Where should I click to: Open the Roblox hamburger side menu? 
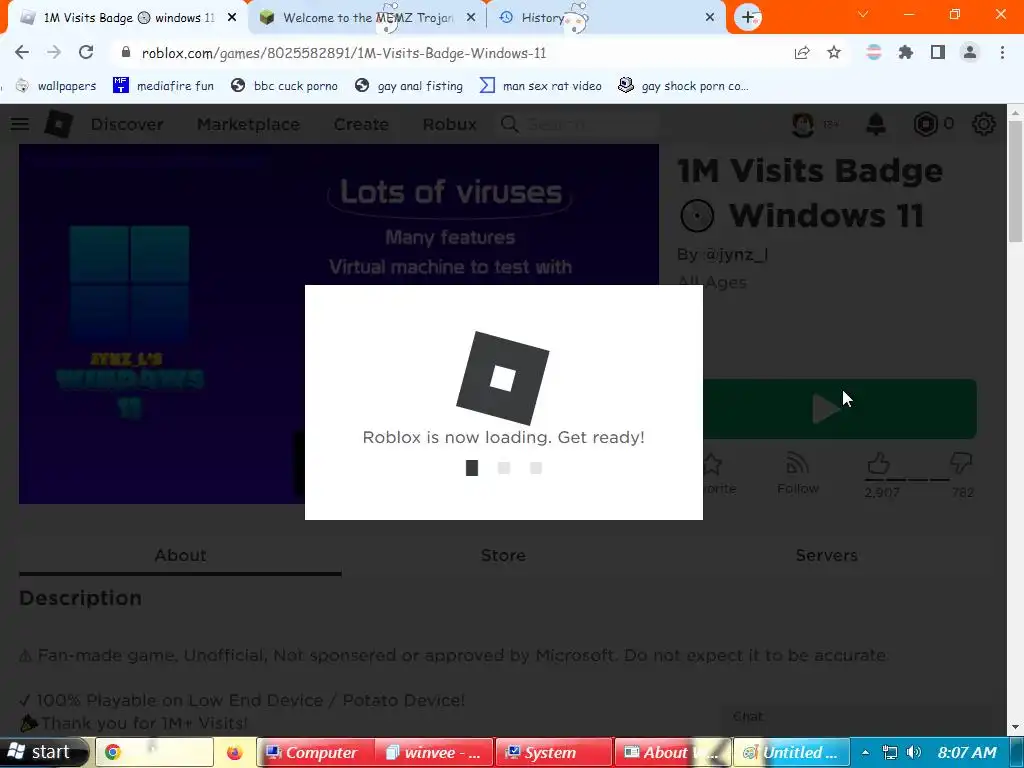20,123
